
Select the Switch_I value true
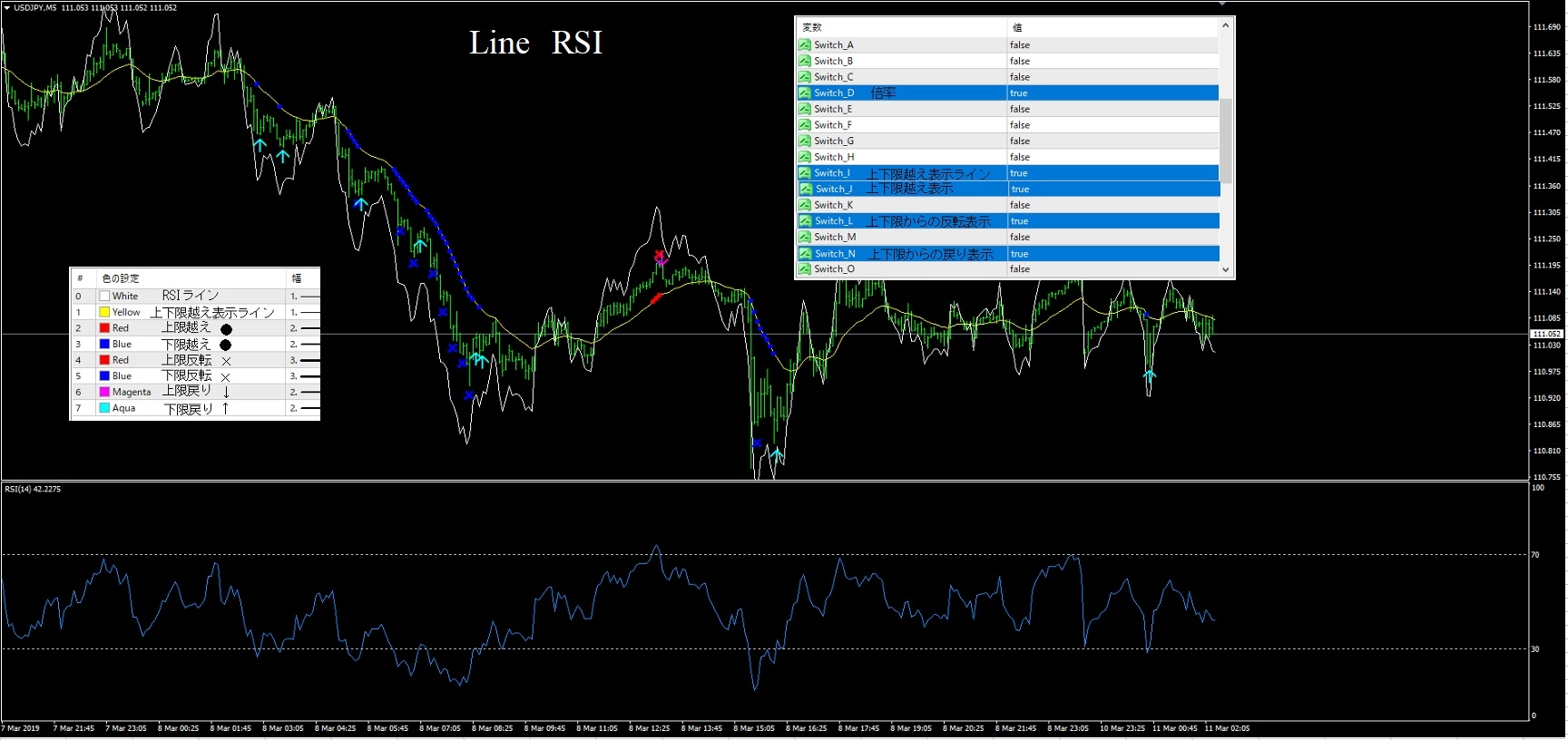1019,173
